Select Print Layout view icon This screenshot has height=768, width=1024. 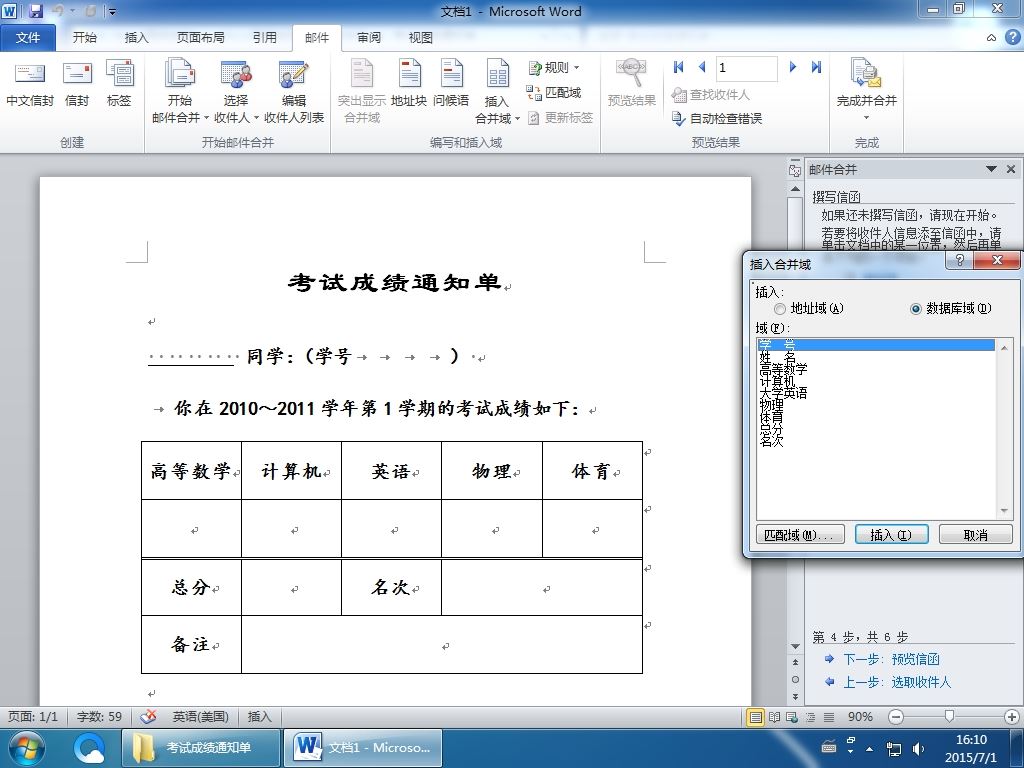tap(756, 717)
